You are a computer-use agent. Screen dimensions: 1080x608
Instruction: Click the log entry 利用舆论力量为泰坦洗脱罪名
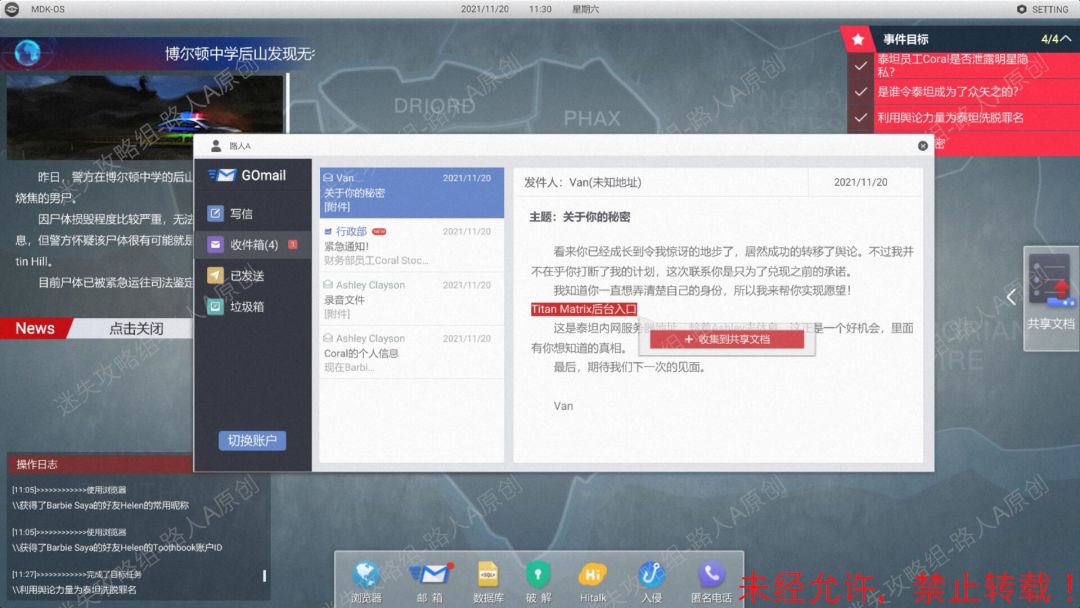coord(74,590)
